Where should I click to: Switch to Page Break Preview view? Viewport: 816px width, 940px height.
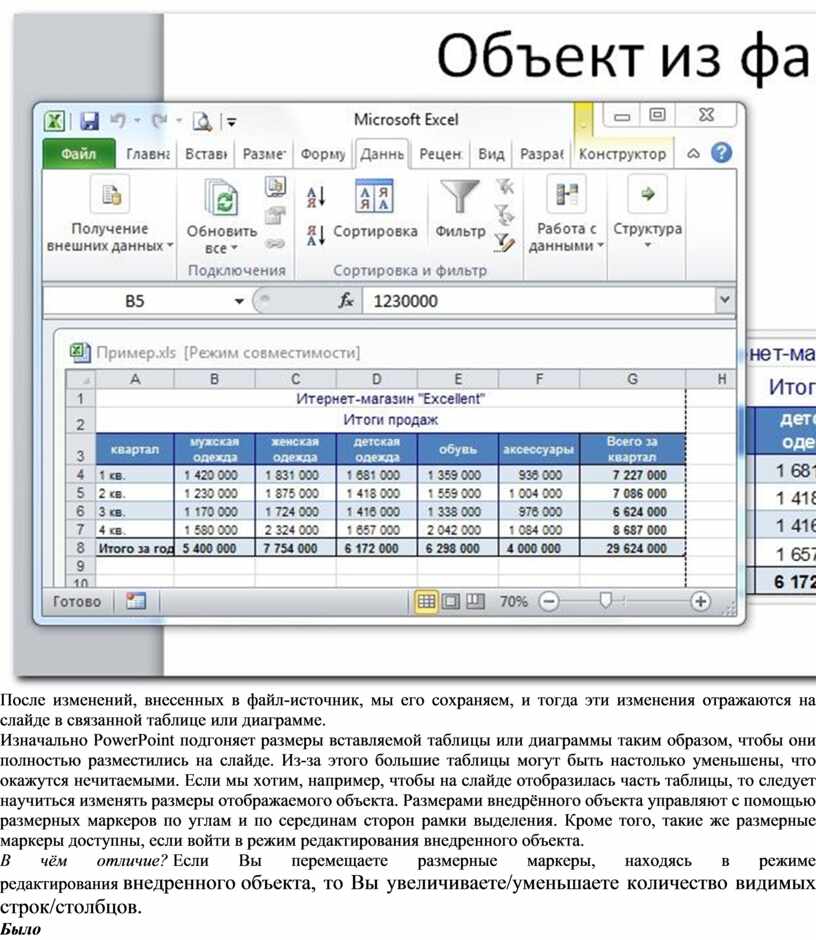click(x=475, y=601)
